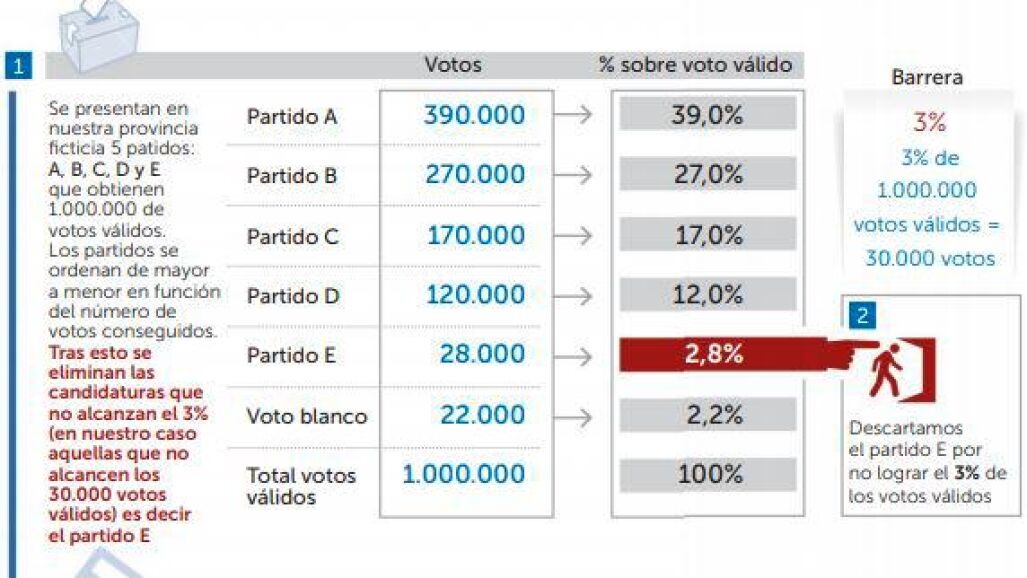Click the Partido E row label
The height and width of the screenshot is (578, 1027).
pos(292,356)
